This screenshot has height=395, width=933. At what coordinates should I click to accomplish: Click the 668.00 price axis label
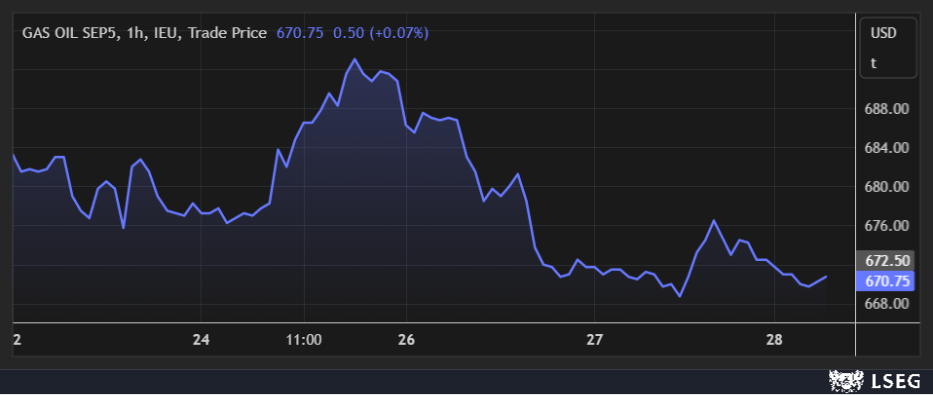[887, 303]
